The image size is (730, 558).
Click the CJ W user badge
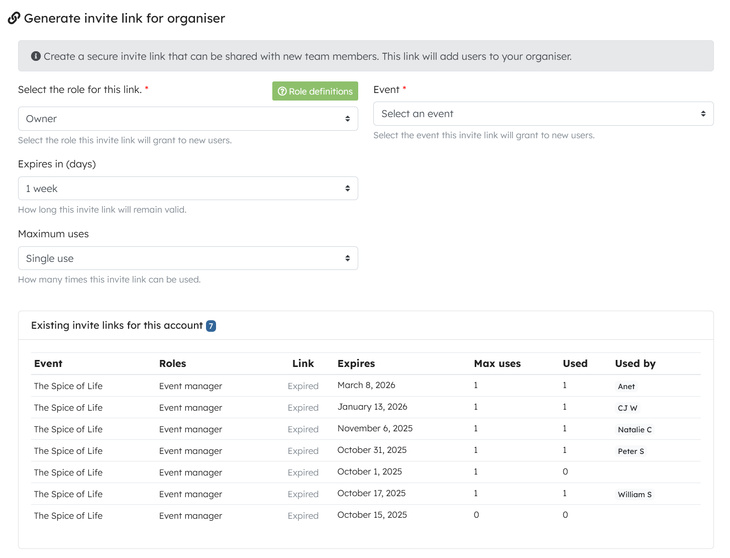click(627, 408)
